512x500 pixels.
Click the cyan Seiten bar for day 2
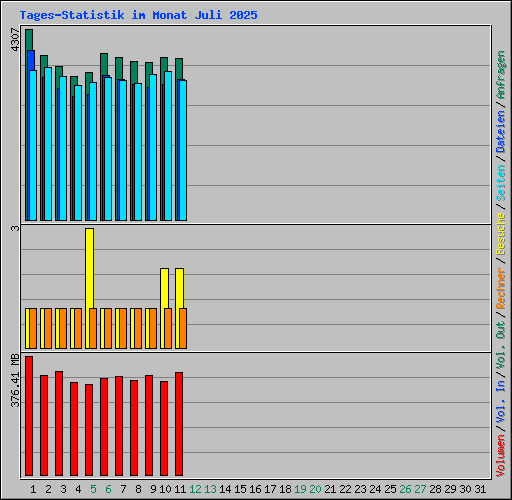point(48,144)
